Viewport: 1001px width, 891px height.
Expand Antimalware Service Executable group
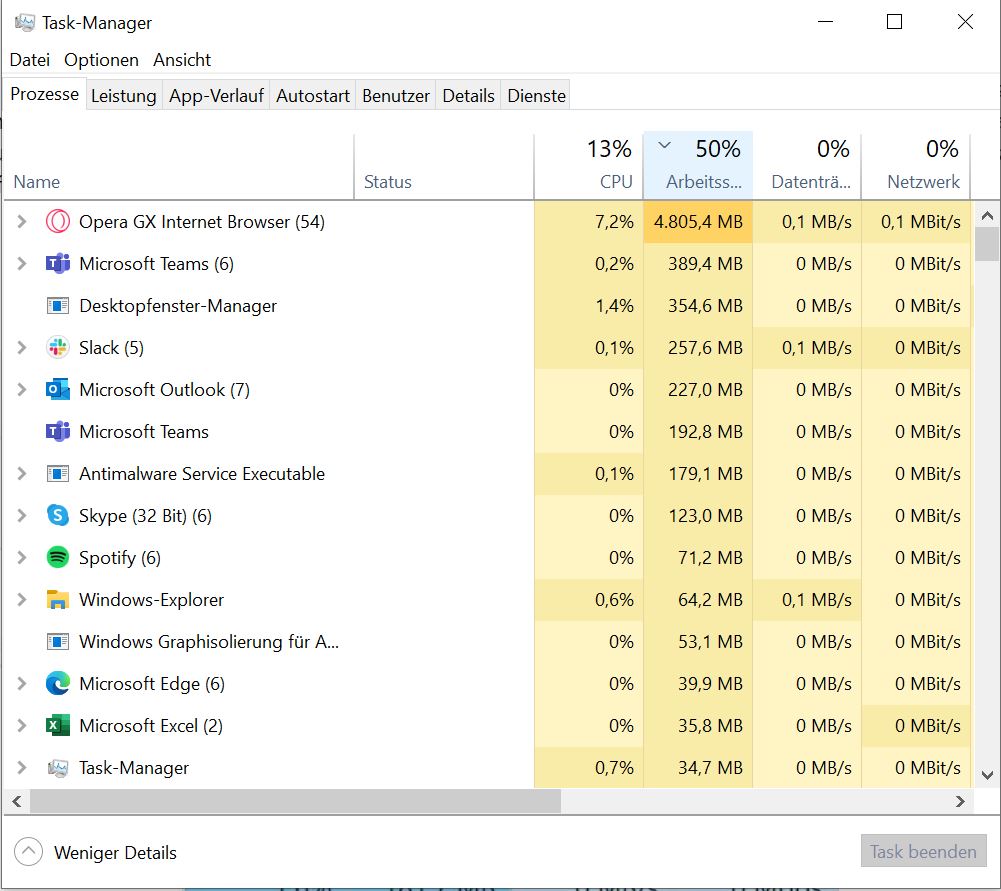(x=22, y=474)
